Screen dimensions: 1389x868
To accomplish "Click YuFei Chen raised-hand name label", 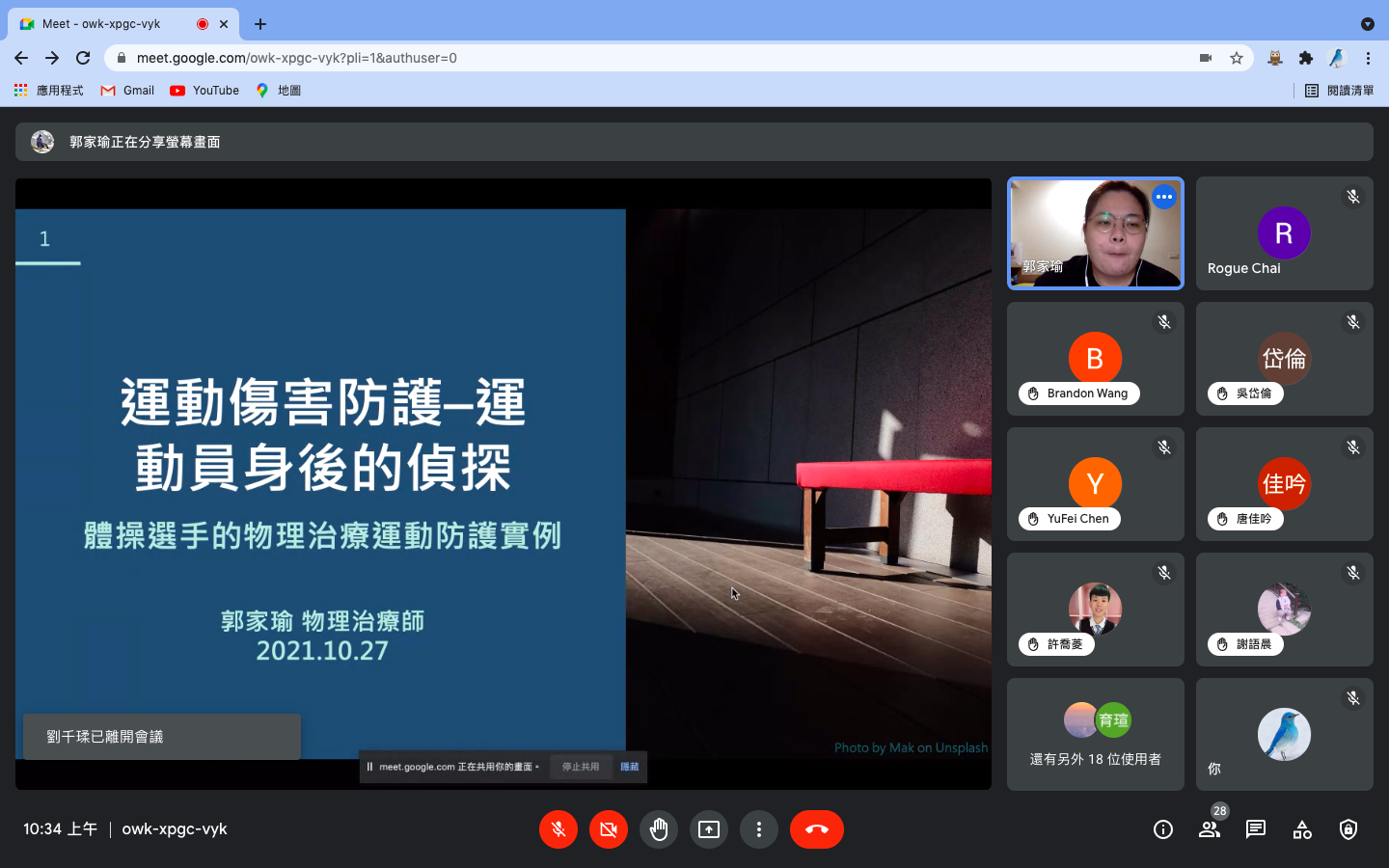I will (x=1070, y=519).
